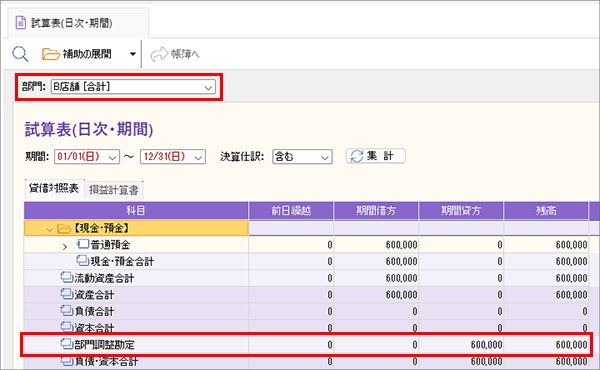
Task: Click the 資産合計 row icon
Action: coord(67,294)
